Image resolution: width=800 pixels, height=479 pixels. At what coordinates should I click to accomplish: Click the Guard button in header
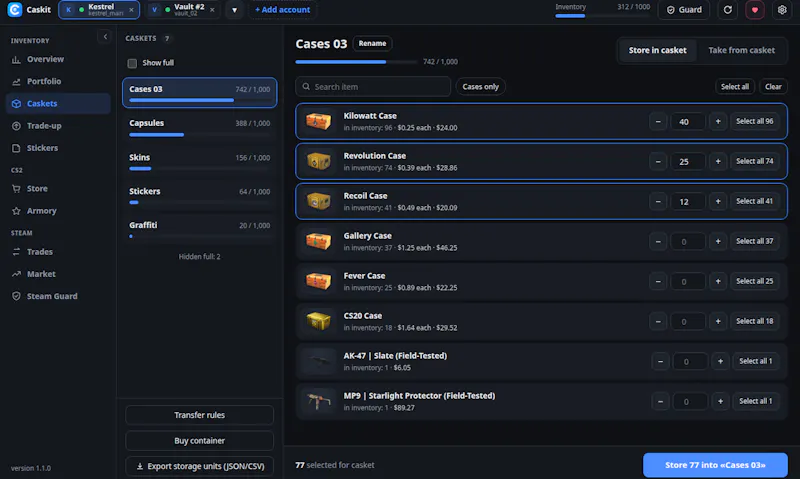[684, 10]
